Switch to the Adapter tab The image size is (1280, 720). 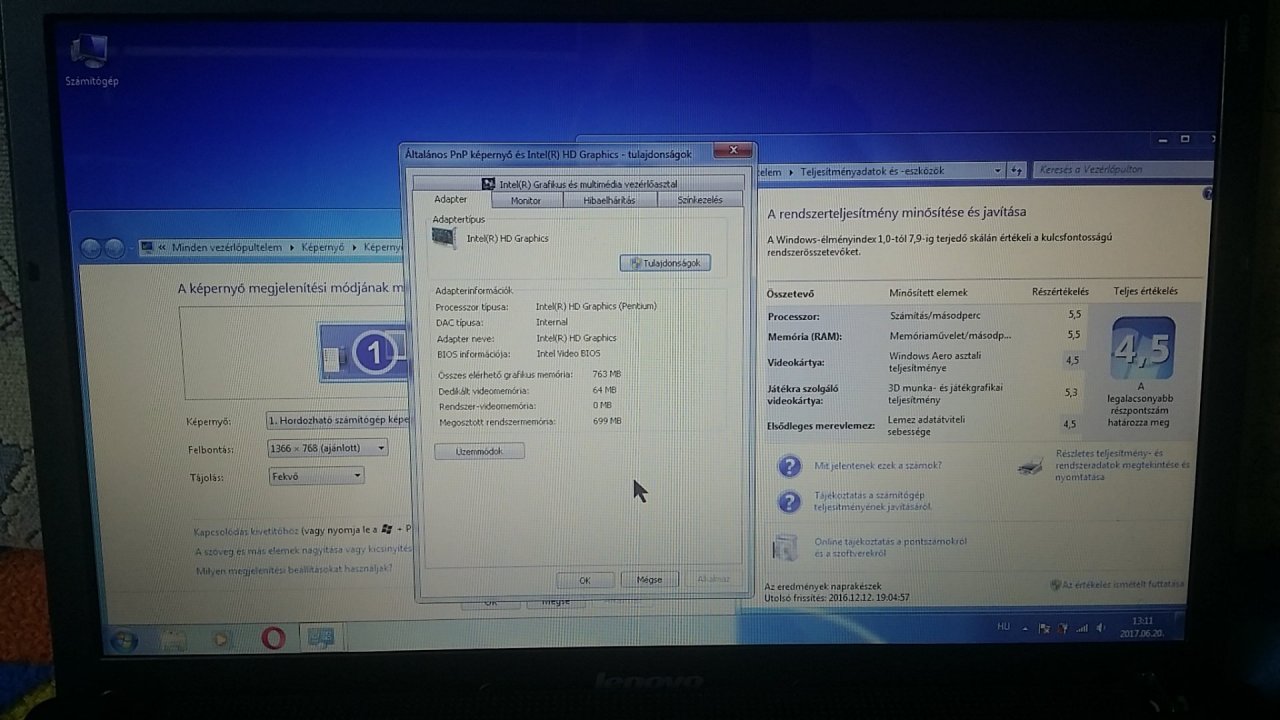[450, 200]
